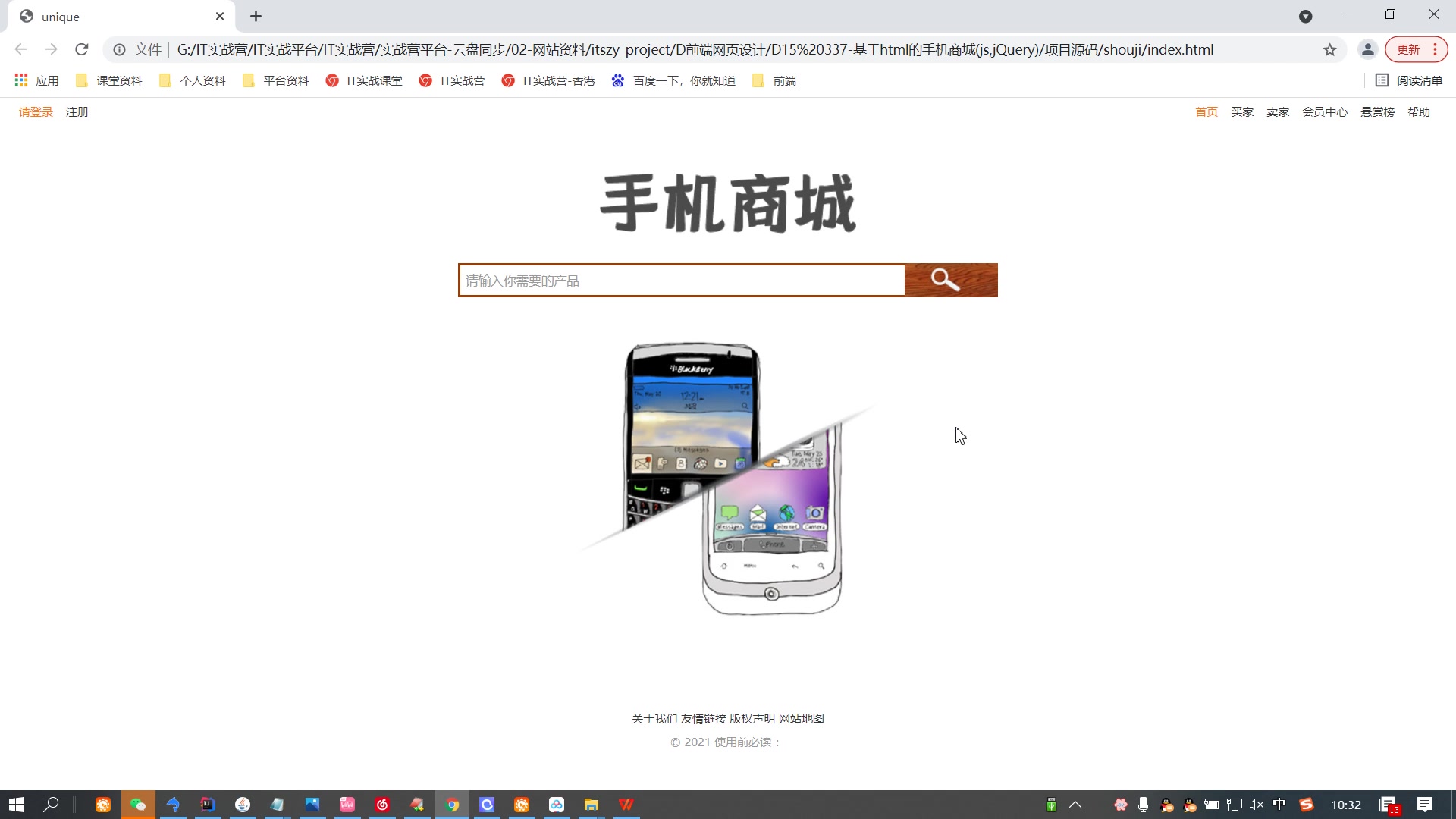Open IT实战营 bookmark
The image size is (1456, 819).
tap(452, 81)
